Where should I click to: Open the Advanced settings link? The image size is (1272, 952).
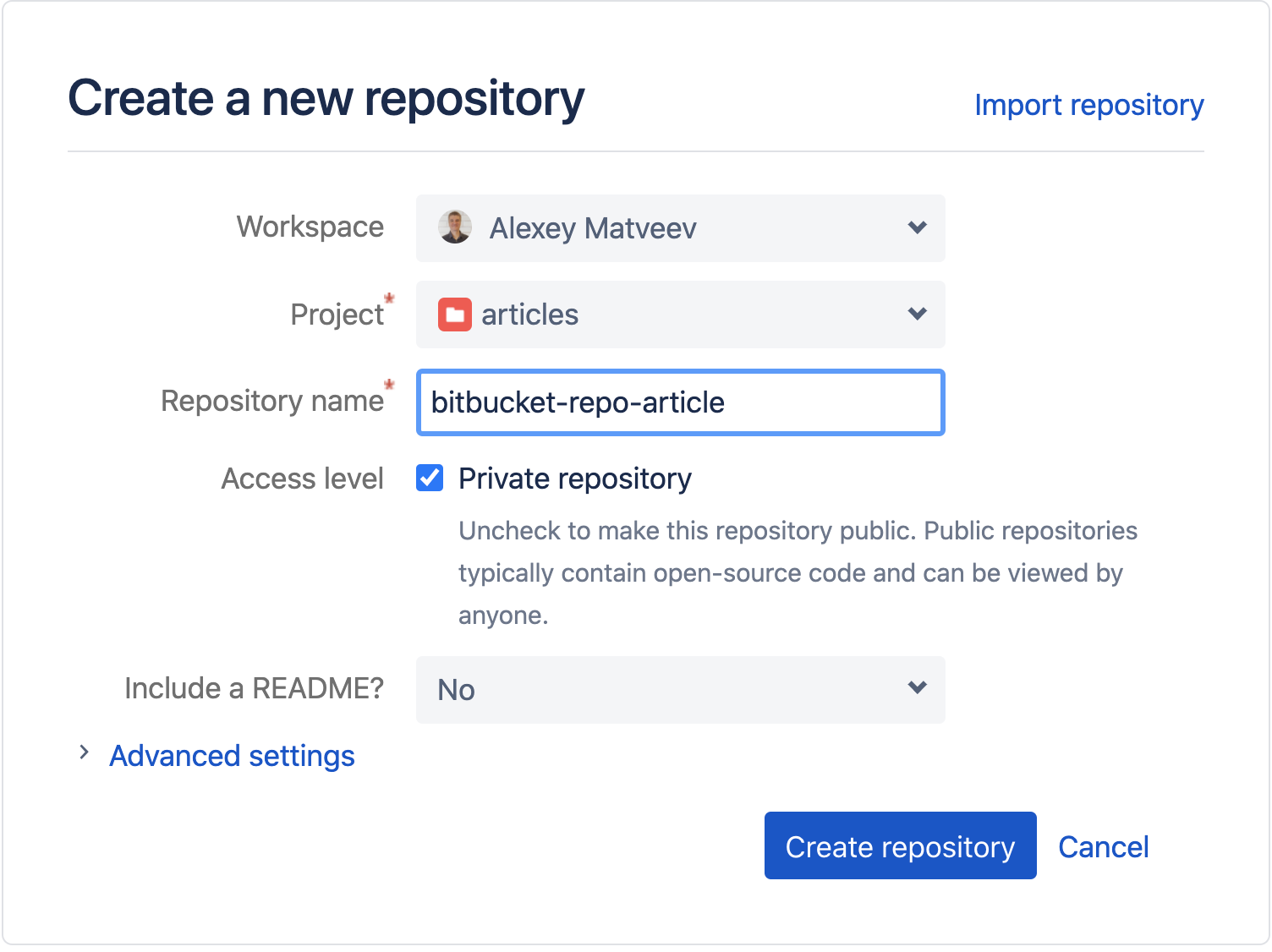[232, 756]
